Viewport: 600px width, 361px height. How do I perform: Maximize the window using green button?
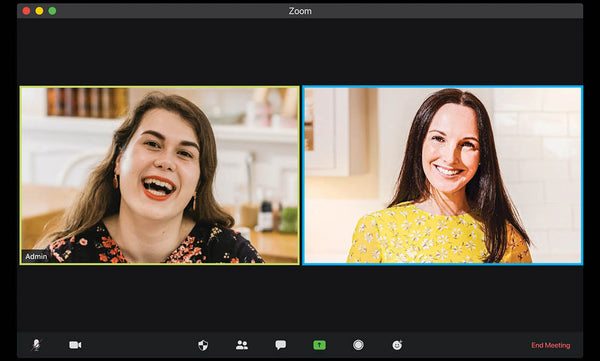point(52,11)
